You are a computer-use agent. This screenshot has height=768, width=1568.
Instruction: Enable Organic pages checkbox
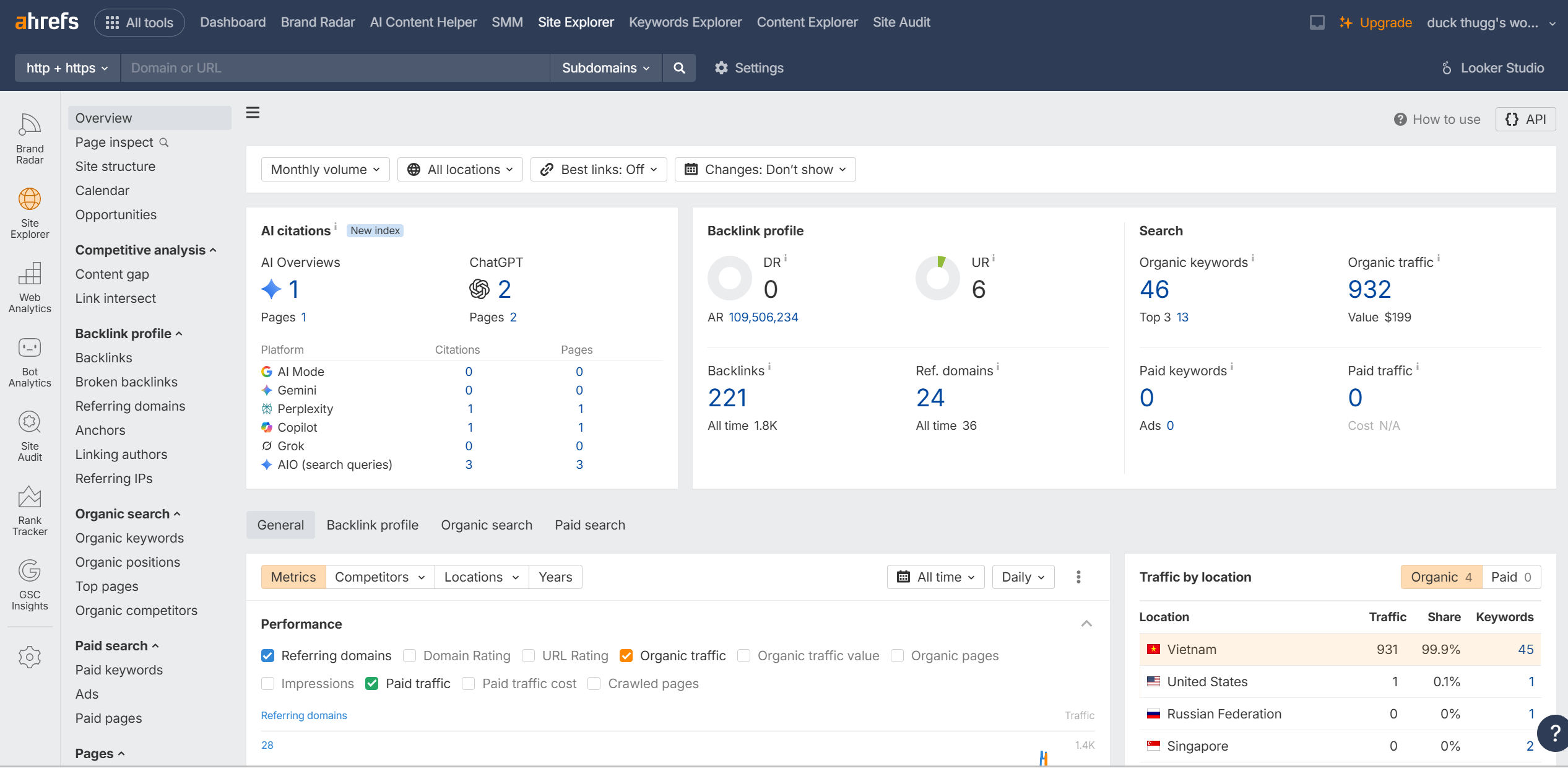coord(897,655)
